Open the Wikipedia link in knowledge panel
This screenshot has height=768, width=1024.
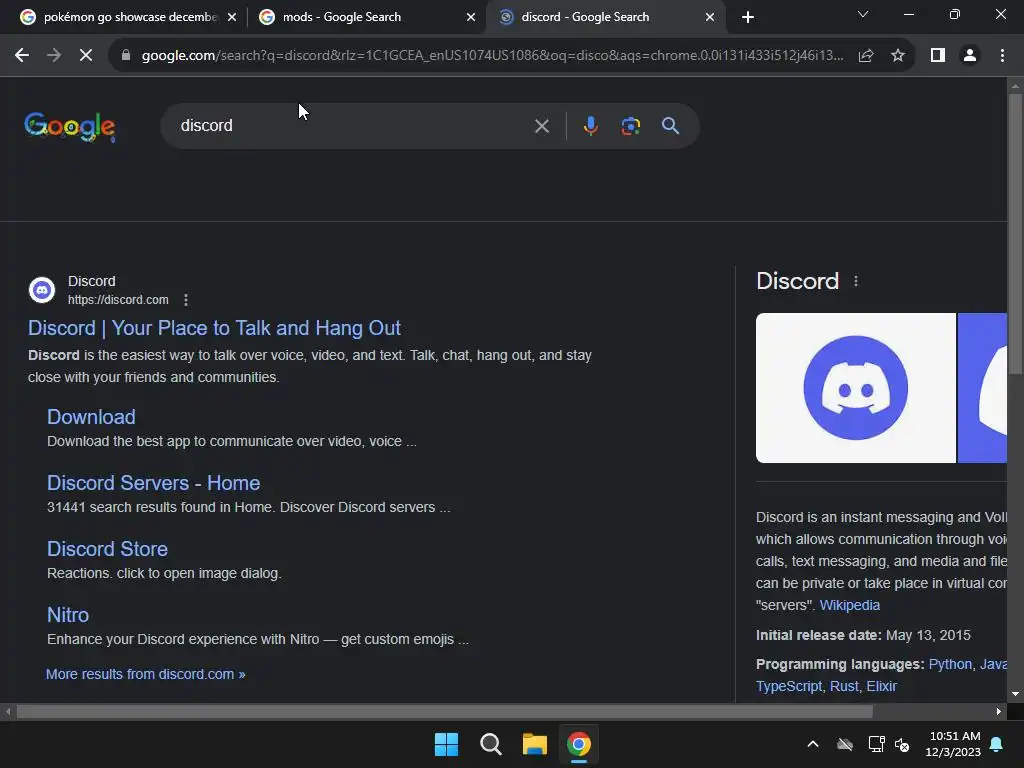coord(850,605)
